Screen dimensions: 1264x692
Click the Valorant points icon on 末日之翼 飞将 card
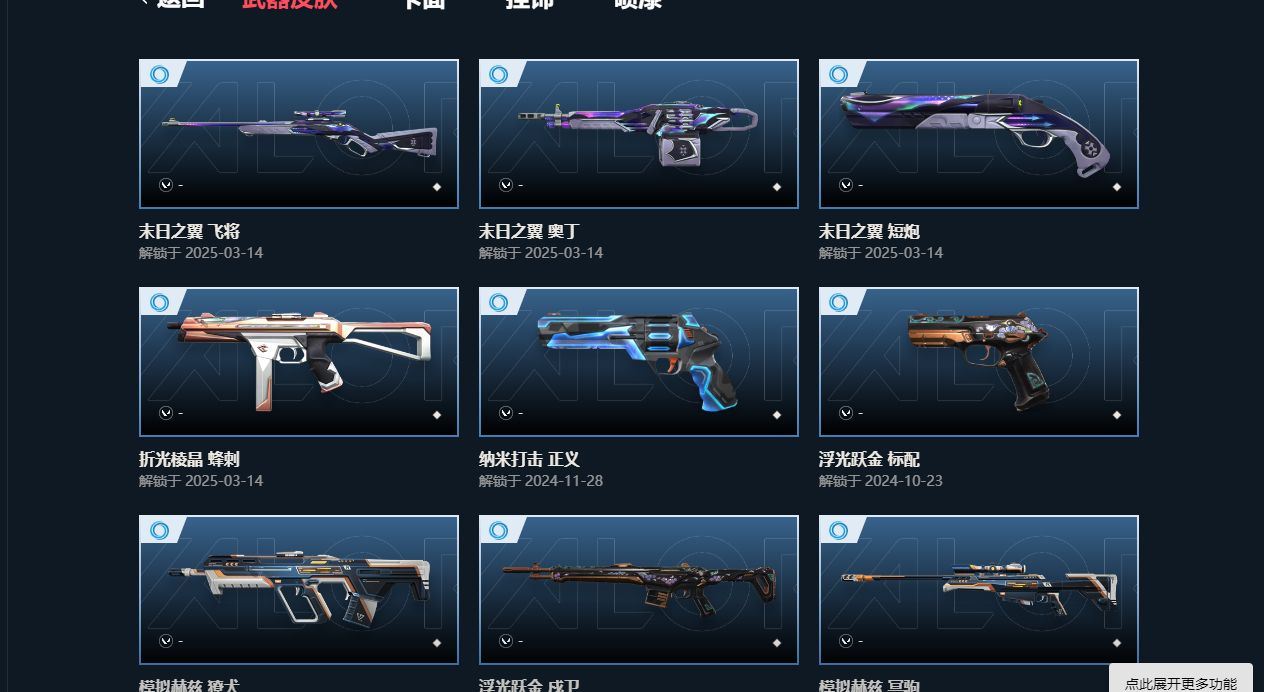pyautogui.click(x=166, y=185)
